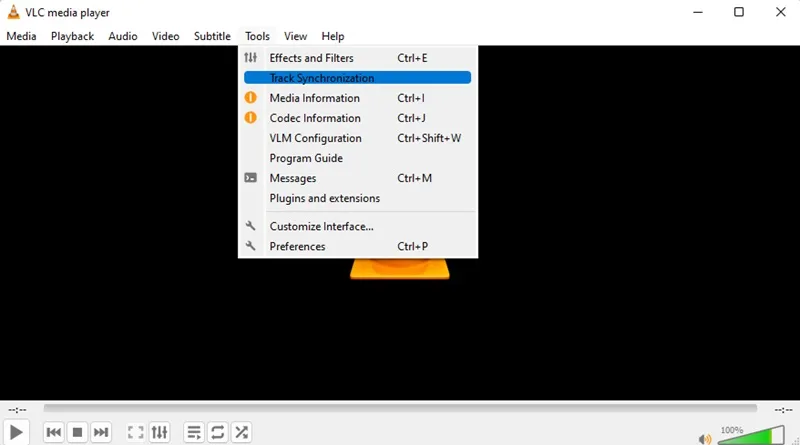Open Media Information from Tools menu
Image resolution: width=800 pixels, height=445 pixels.
[357, 98]
